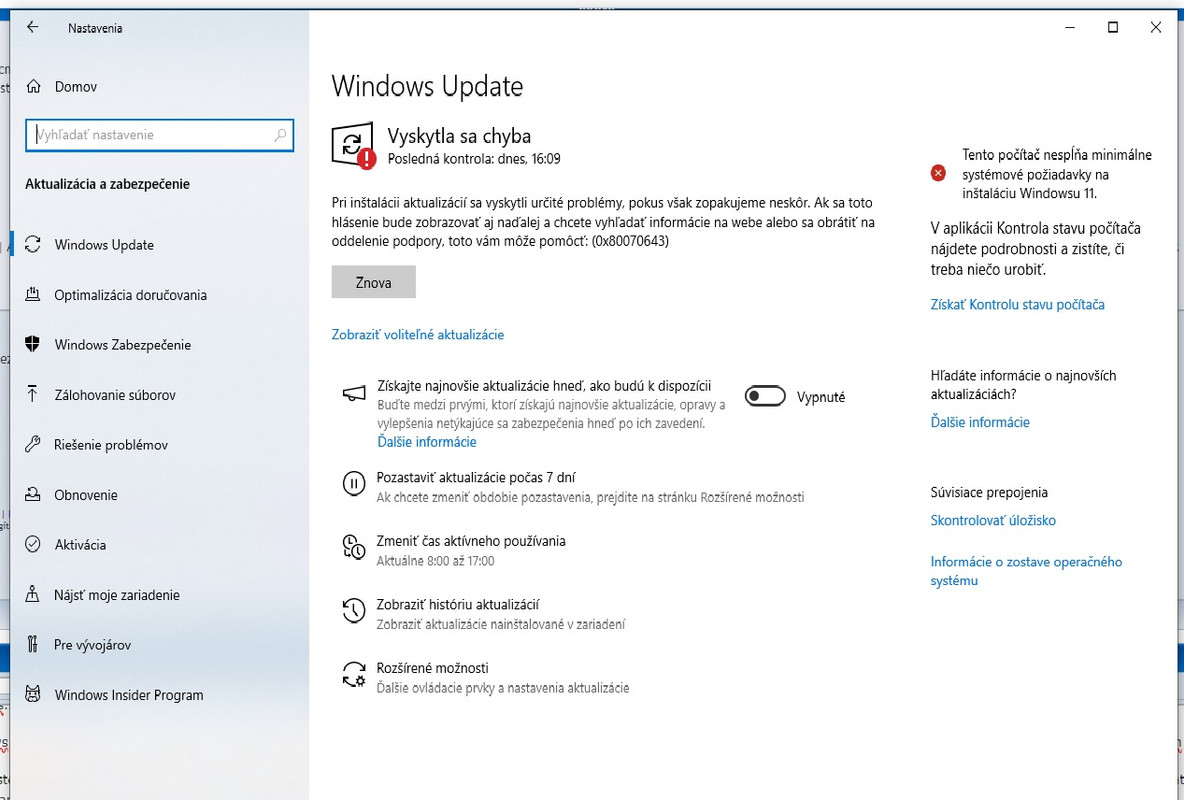Image resolution: width=1184 pixels, height=800 pixels.
Task: Click the pause icon for Pozastaviť aktualizácie
Action: tap(354, 483)
